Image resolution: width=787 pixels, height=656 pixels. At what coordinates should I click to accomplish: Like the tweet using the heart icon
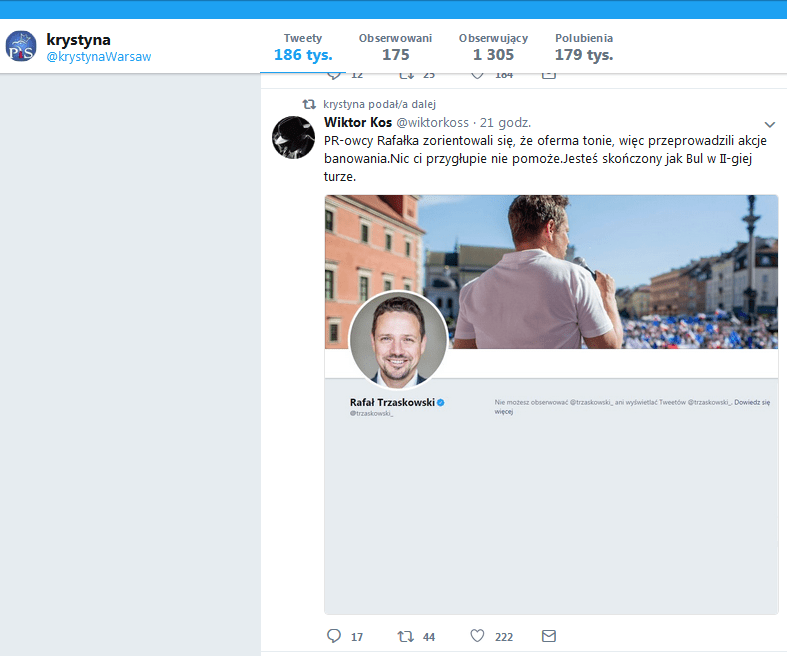pos(477,636)
